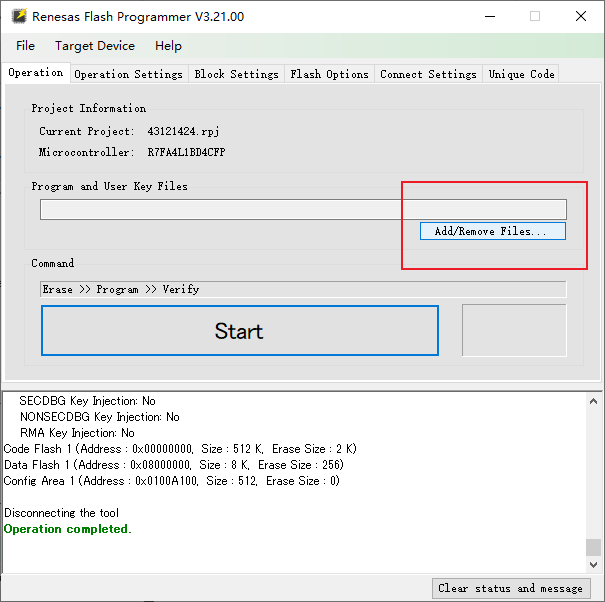Switch to the Operation Settings tab

[x=128, y=74]
